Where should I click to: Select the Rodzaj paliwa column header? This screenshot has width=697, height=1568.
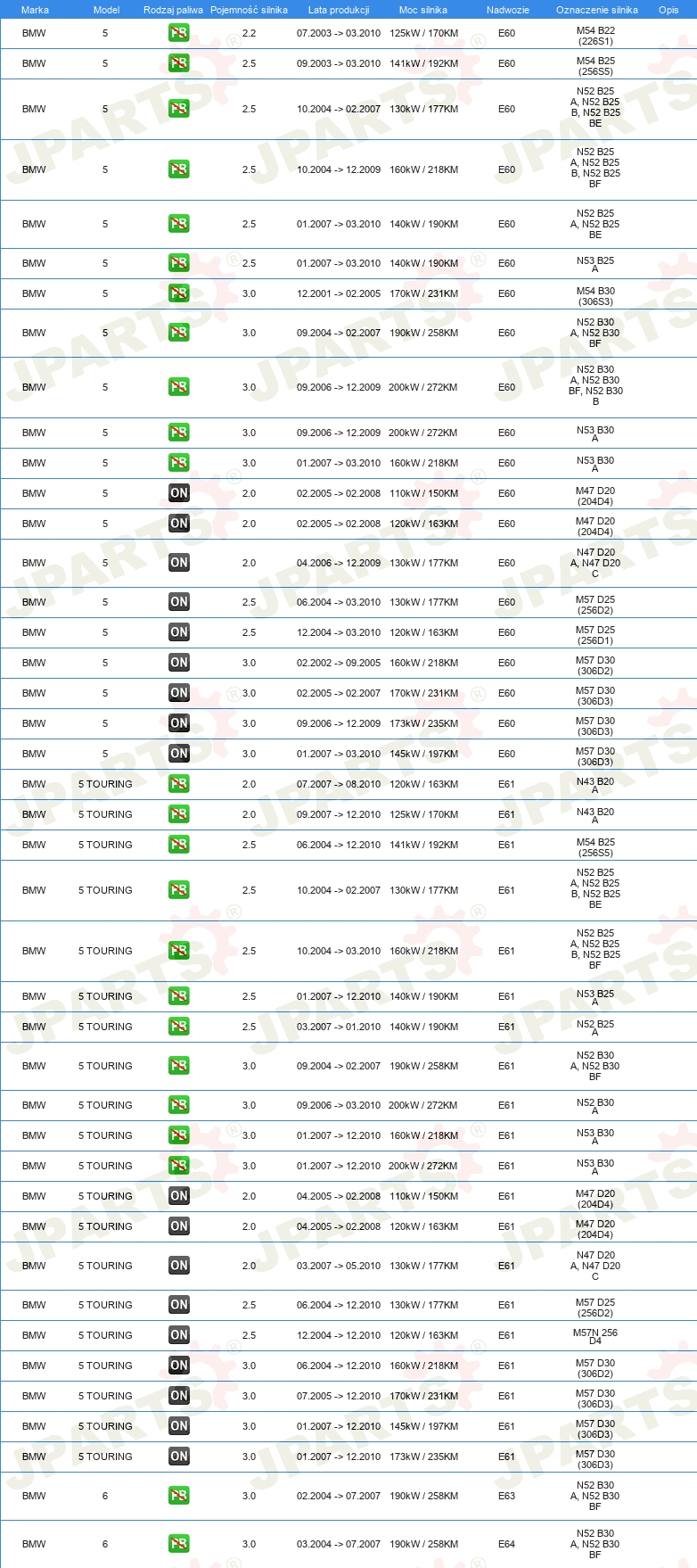point(173,10)
